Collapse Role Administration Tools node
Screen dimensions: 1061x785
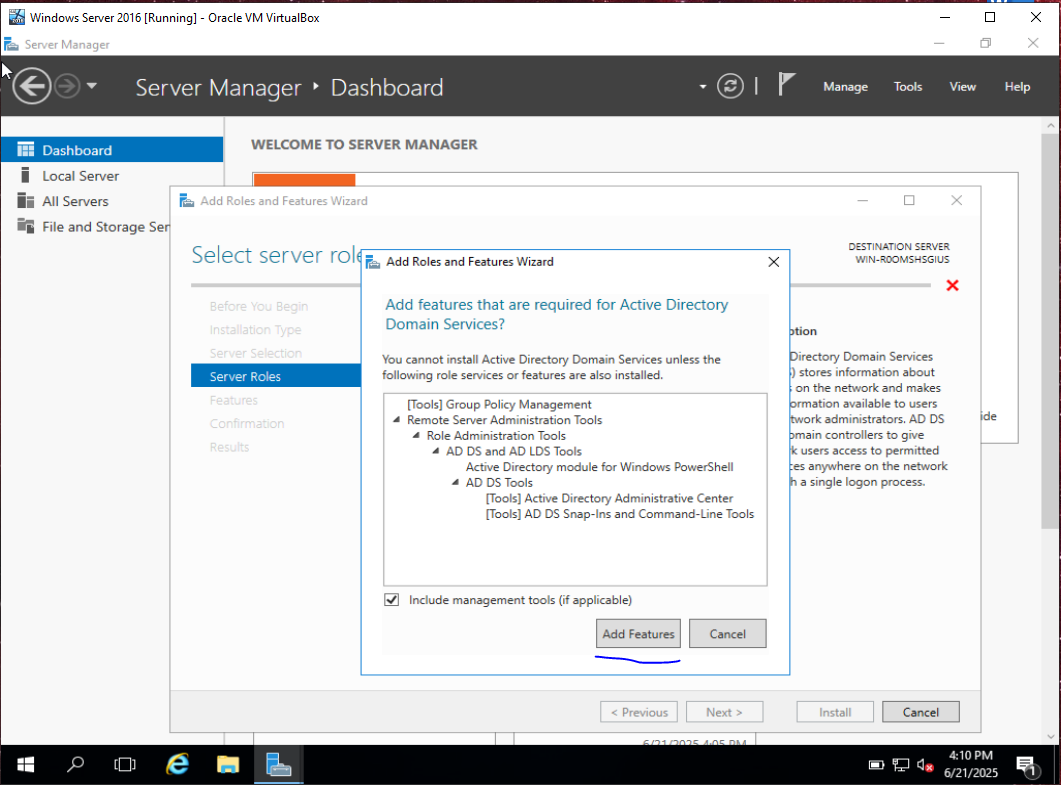pos(416,435)
